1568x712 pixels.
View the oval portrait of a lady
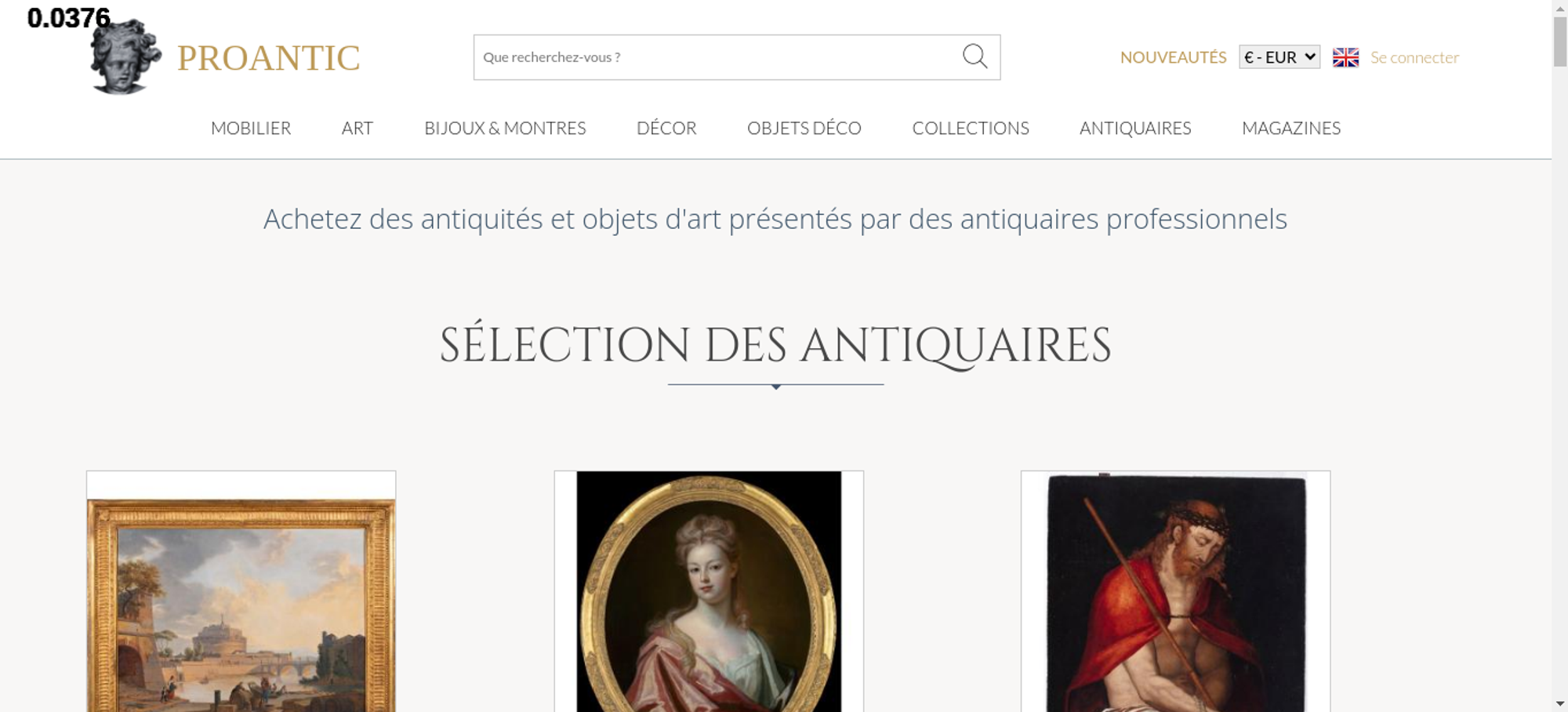(709, 596)
